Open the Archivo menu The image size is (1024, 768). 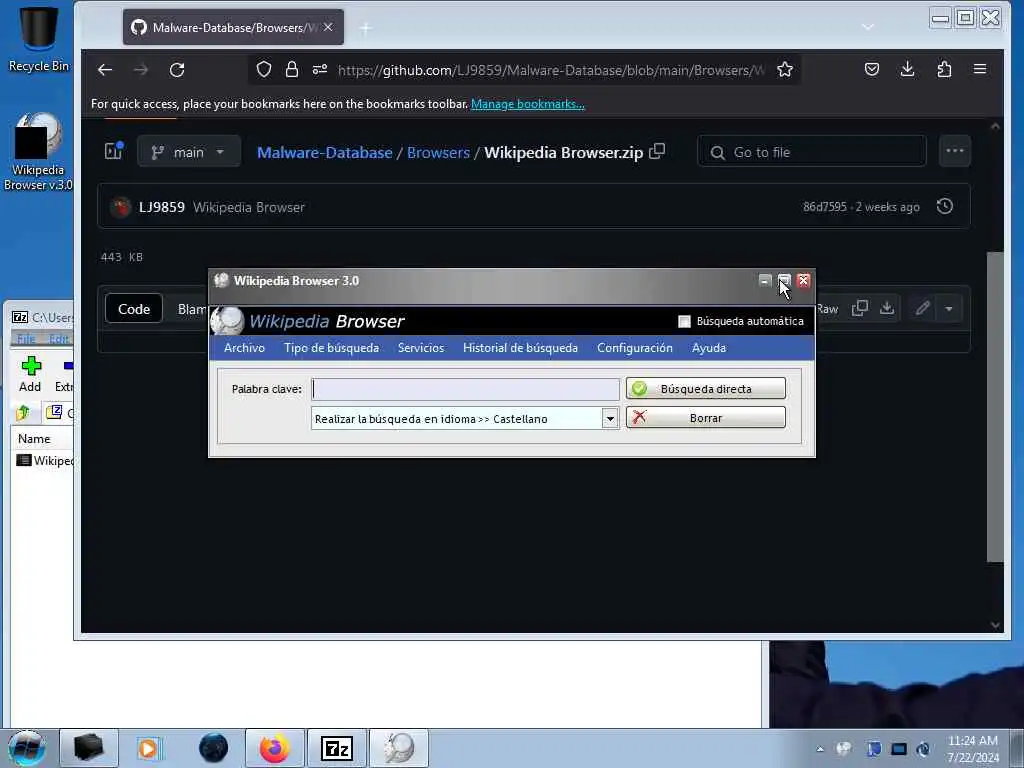[x=244, y=348]
